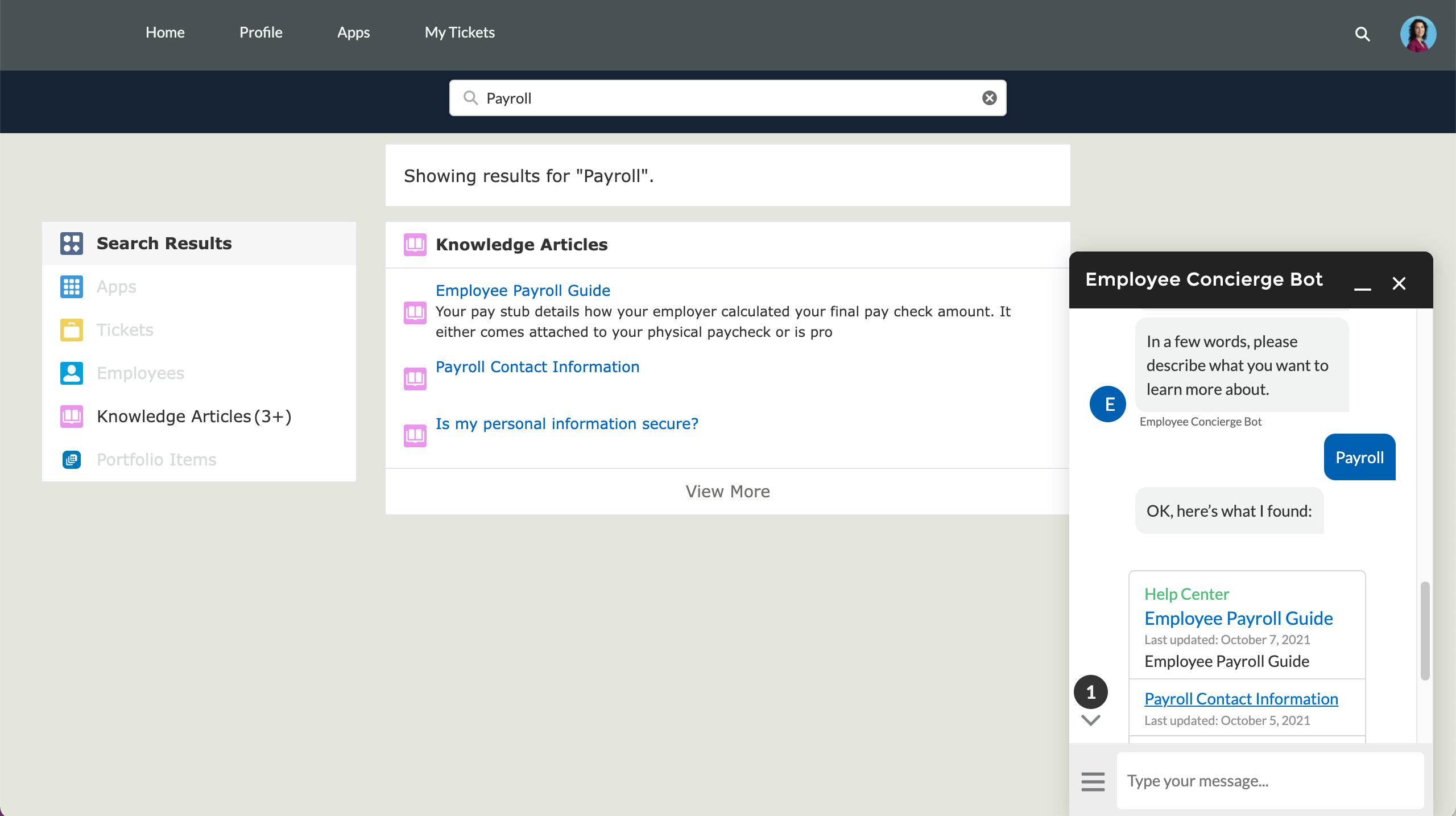The height and width of the screenshot is (816, 1456).
Task: Clear the Payroll search text
Action: click(989, 98)
